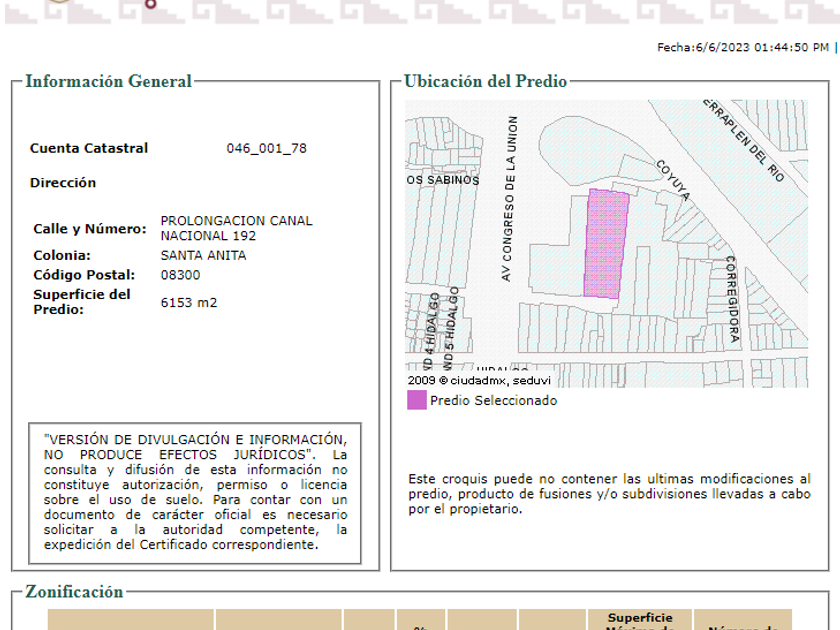Click the Predio Seleccionado legend text
The height and width of the screenshot is (630, 840).
pyautogui.click(x=494, y=401)
